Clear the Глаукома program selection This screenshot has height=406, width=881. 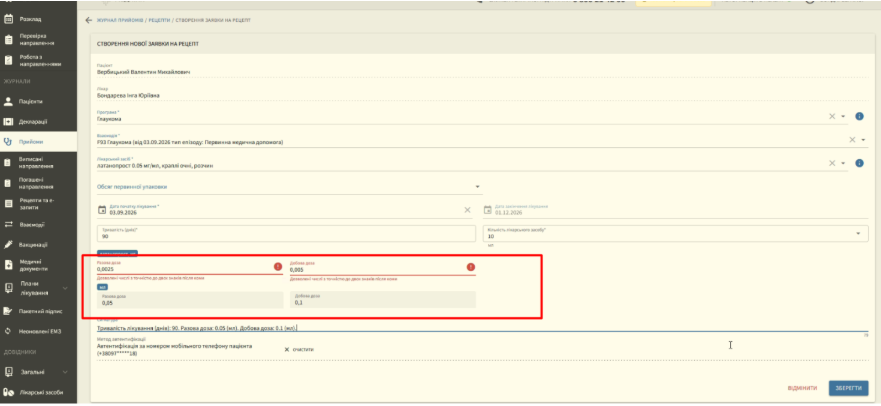[x=832, y=116]
